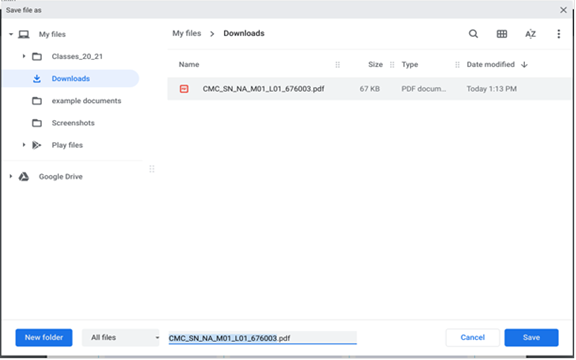The height and width of the screenshot is (360, 576).
Task: Click the Date modified sort arrow
Action: (524, 65)
